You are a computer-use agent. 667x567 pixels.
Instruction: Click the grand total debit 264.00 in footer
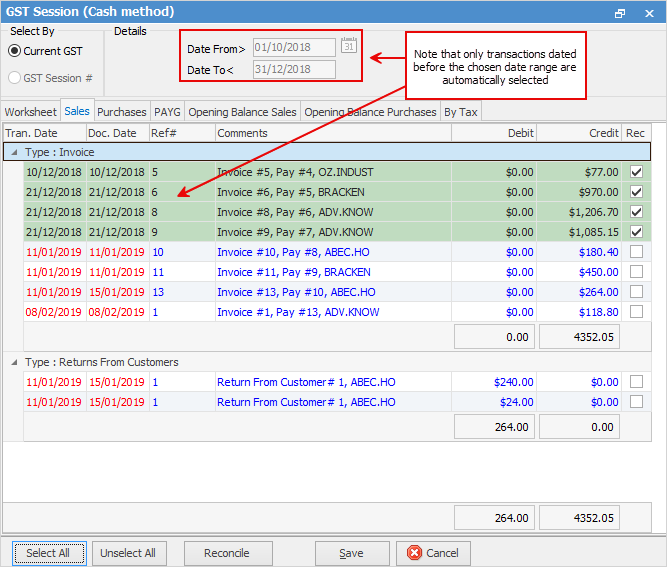494,518
